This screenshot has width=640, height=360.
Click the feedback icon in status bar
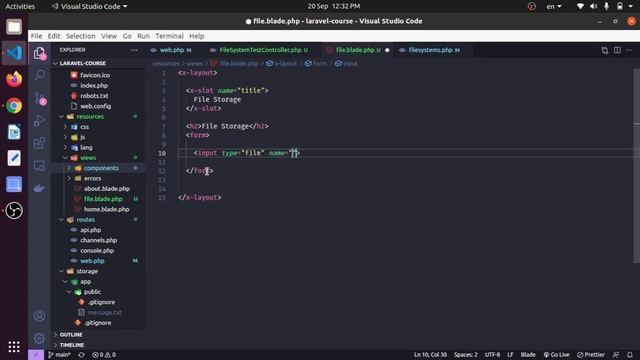click(x=616, y=355)
